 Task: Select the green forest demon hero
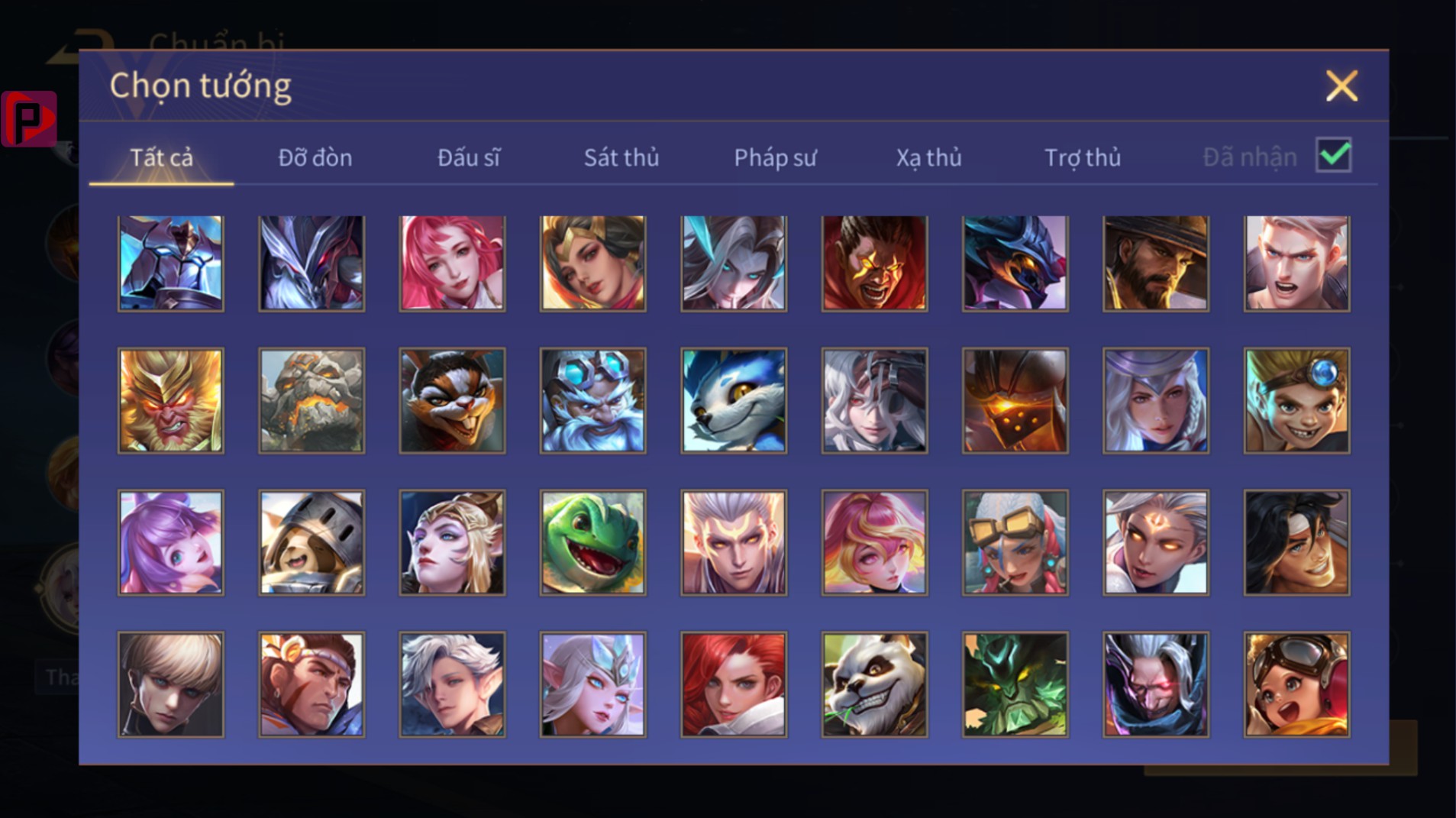click(x=1015, y=684)
